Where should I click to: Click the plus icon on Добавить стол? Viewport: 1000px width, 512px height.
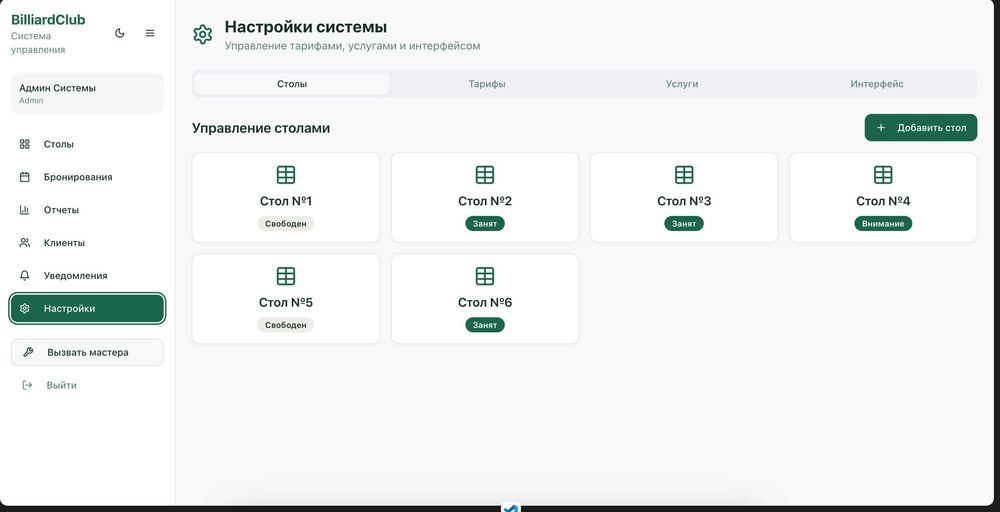[x=881, y=128]
